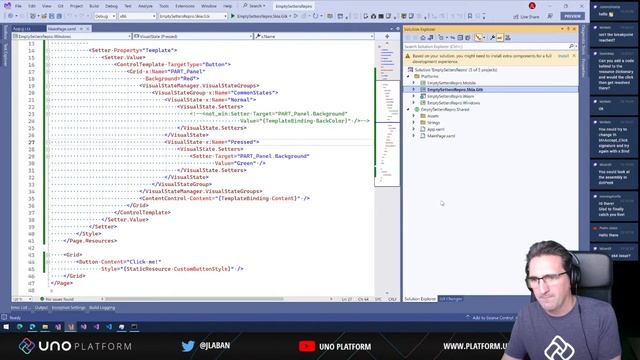
Task: Click Switch Views icon in Solution Explorer
Action: click(x=431, y=38)
